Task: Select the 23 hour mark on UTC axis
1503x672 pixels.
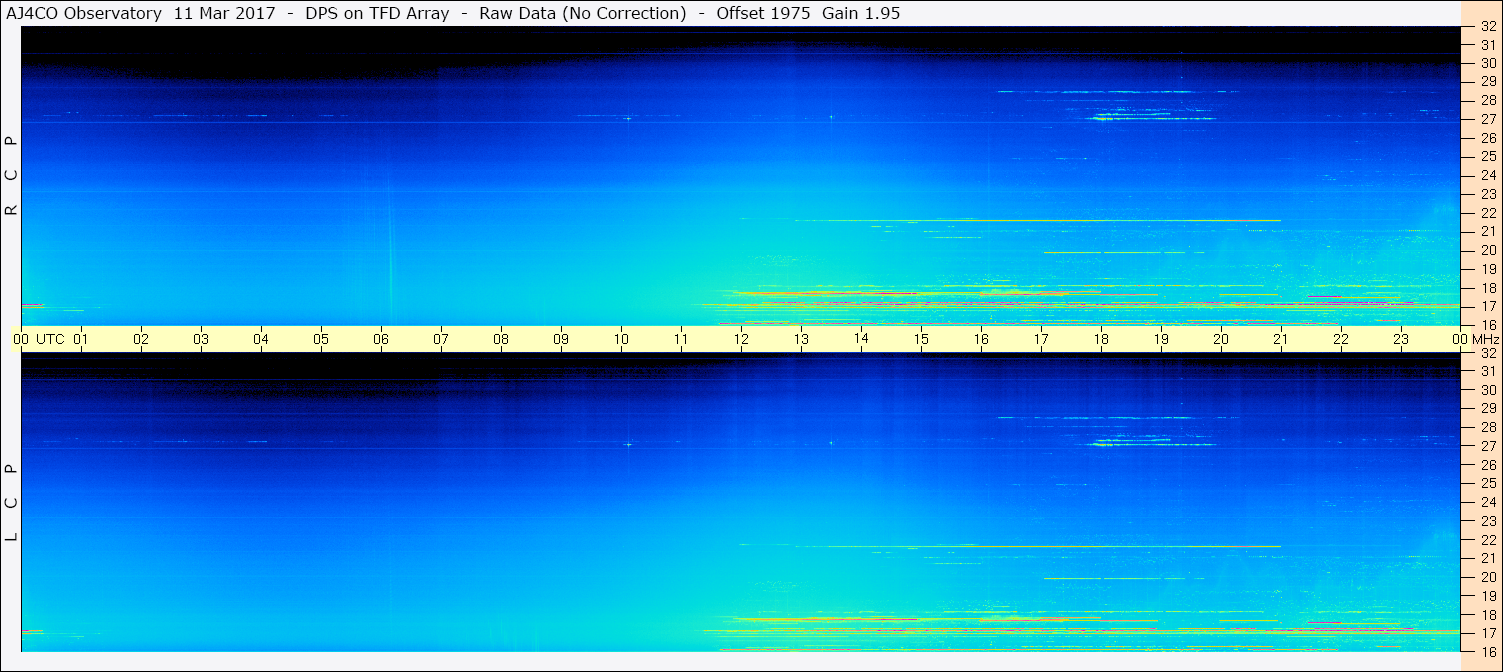Action: point(1401,339)
